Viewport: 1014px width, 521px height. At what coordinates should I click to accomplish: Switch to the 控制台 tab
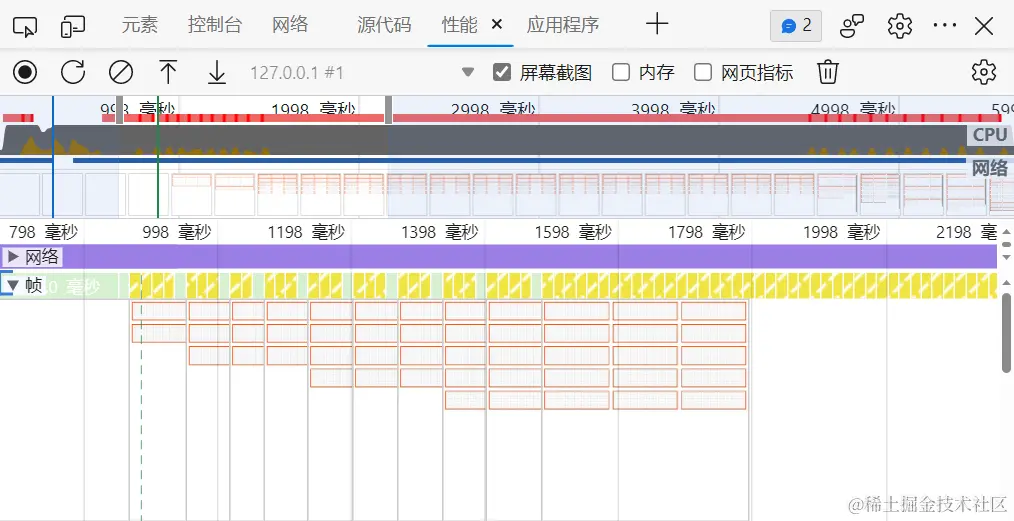click(215, 25)
